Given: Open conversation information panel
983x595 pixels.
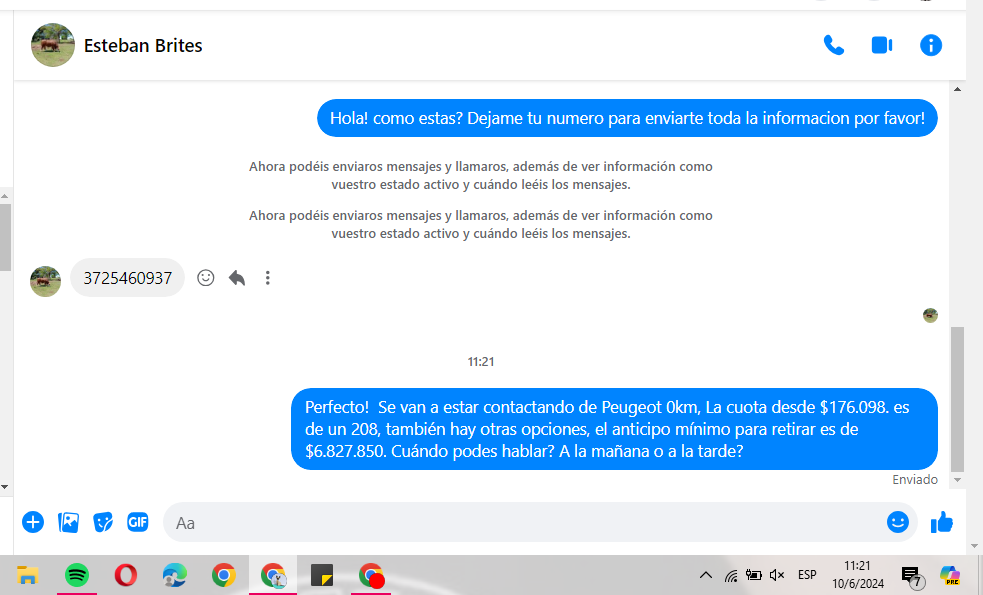Looking at the screenshot, I should point(930,45).
